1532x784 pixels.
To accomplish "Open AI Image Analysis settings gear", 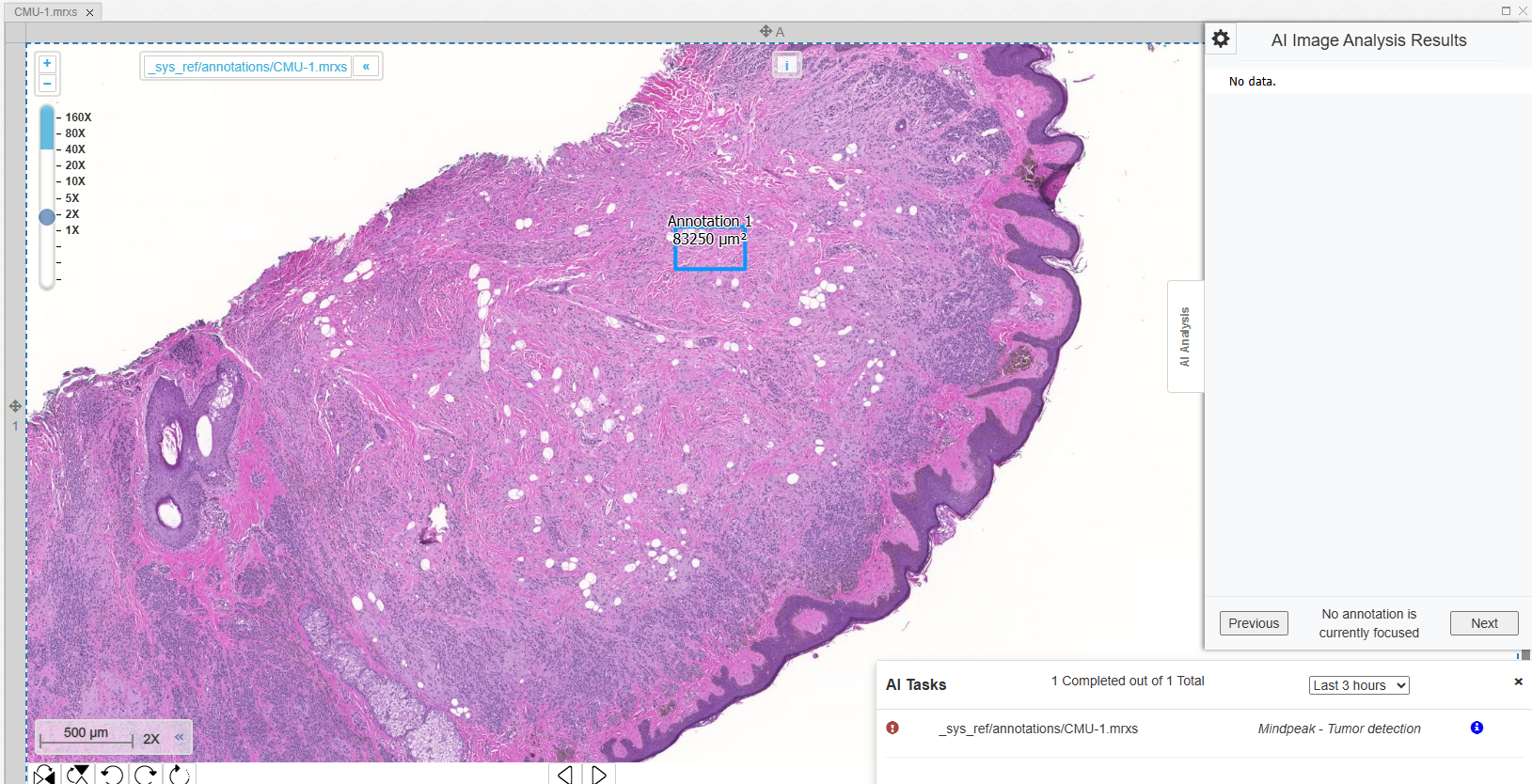I will coord(1221,39).
